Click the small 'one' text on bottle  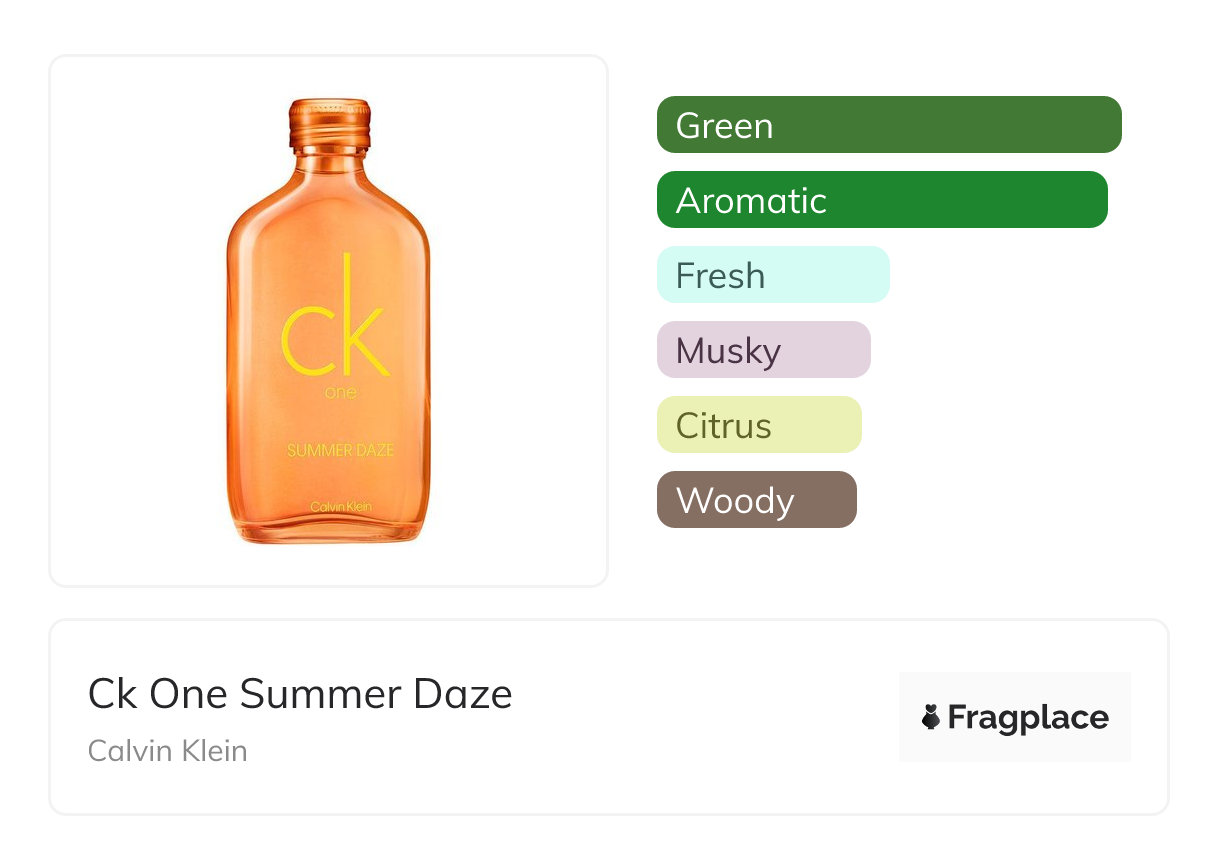[x=340, y=393]
